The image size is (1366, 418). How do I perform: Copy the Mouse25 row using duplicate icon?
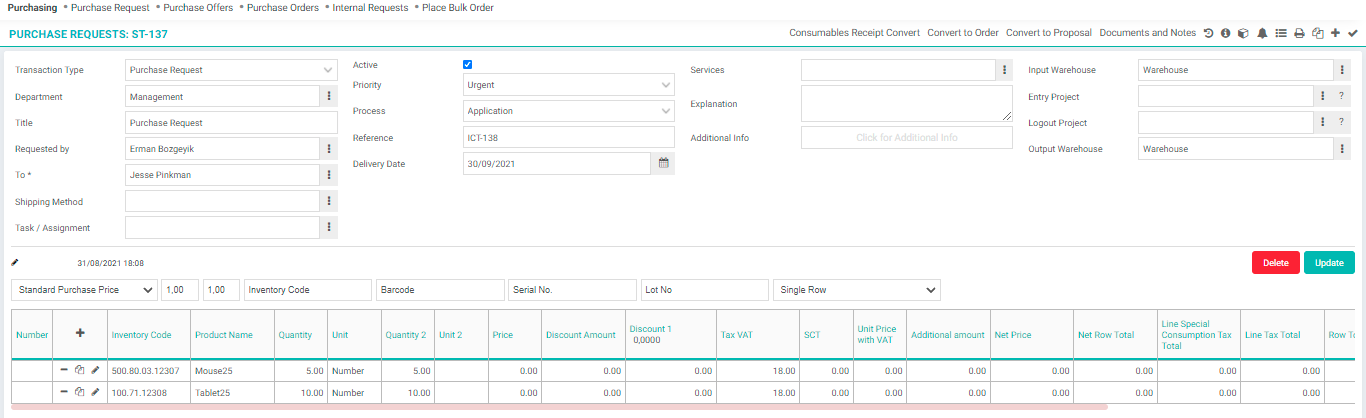(79, 370)
